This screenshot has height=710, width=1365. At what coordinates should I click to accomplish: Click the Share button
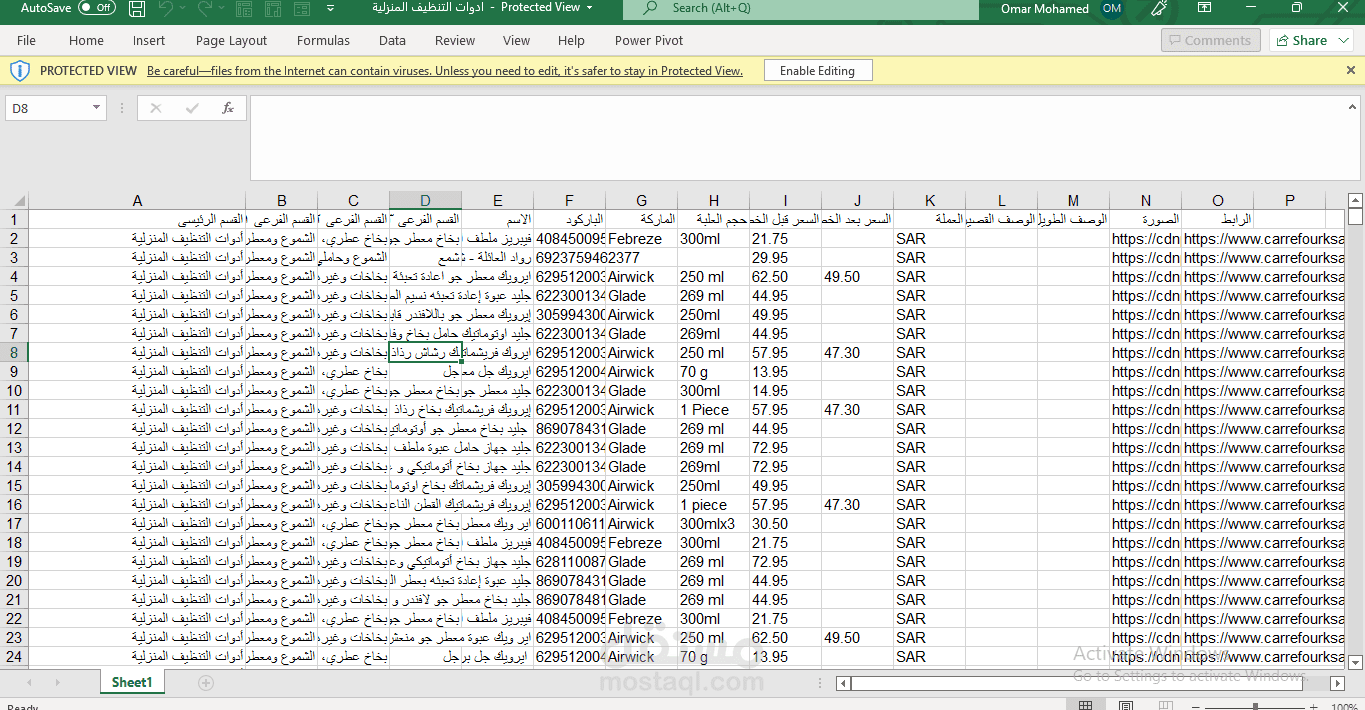(x=1300, y=40)
